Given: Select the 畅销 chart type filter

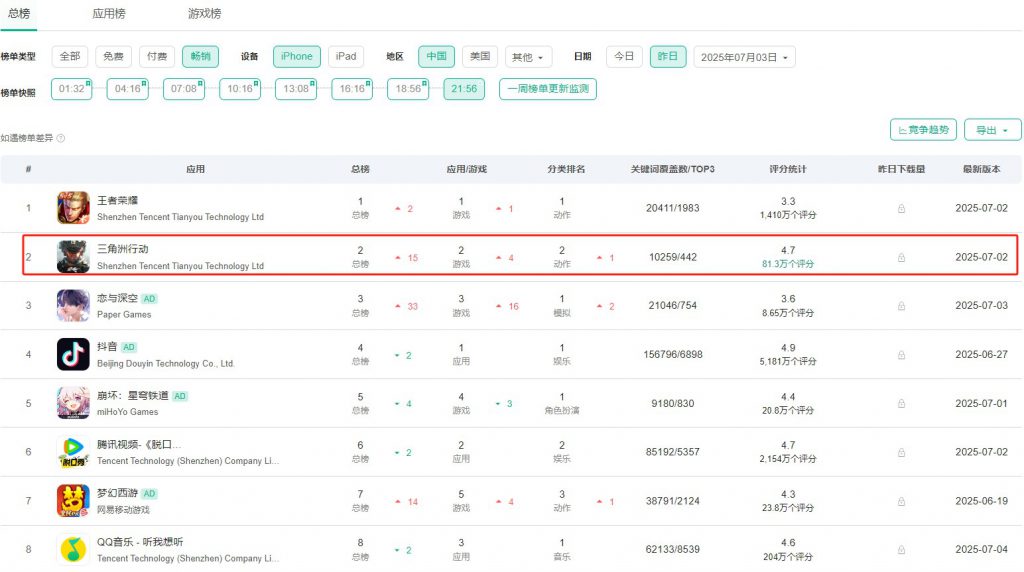Looking at the screenshot, I should click(200, 57).
